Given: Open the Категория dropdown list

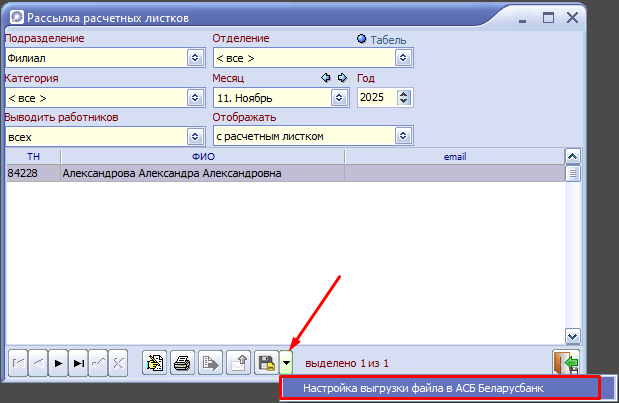Looking at the screenshot, I should [x=195, y=97].
